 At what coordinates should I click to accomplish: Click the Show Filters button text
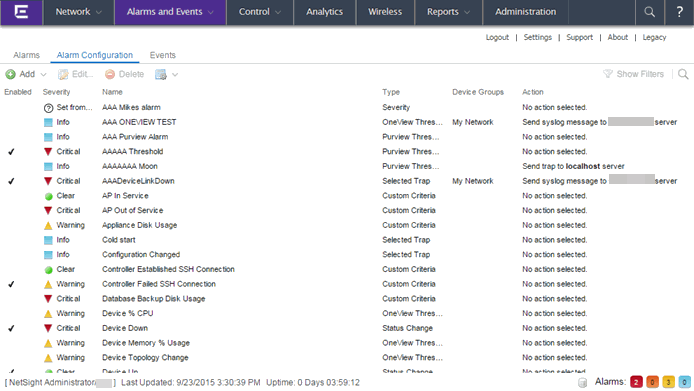coord(640,74)
